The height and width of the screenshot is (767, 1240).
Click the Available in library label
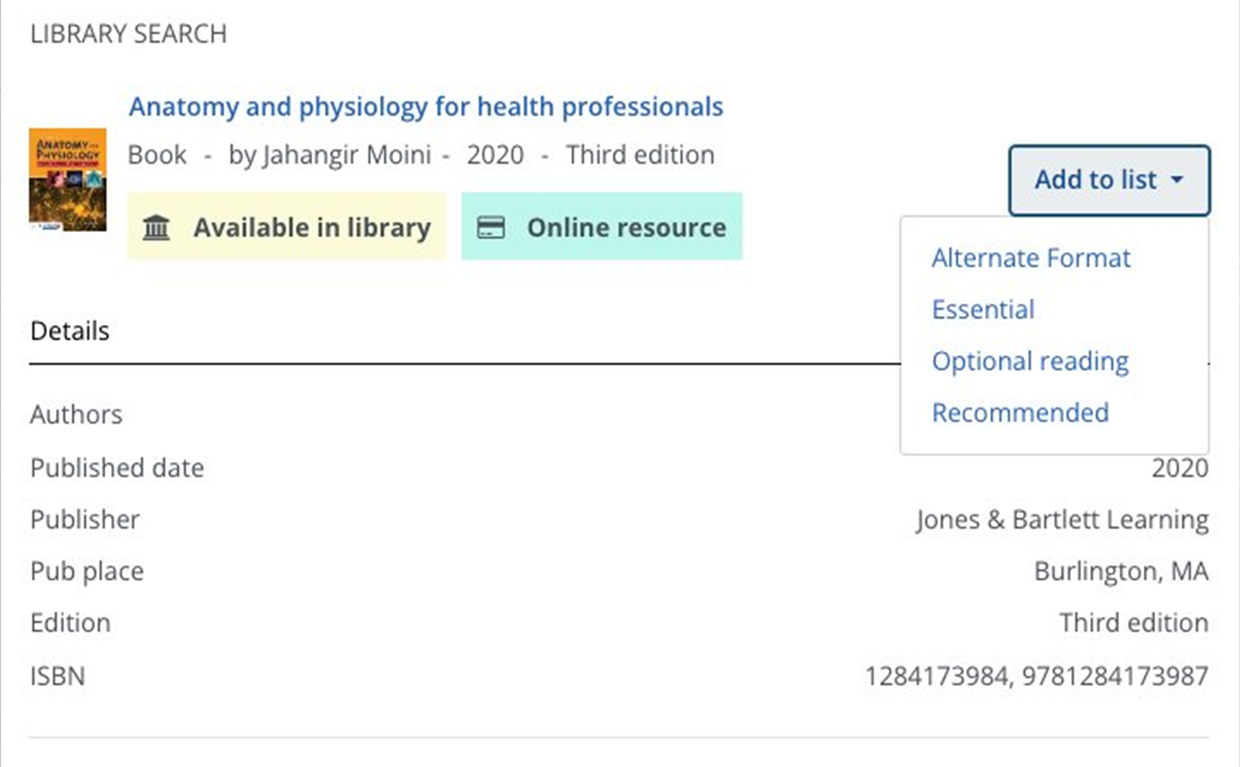[x=311, y=228]
